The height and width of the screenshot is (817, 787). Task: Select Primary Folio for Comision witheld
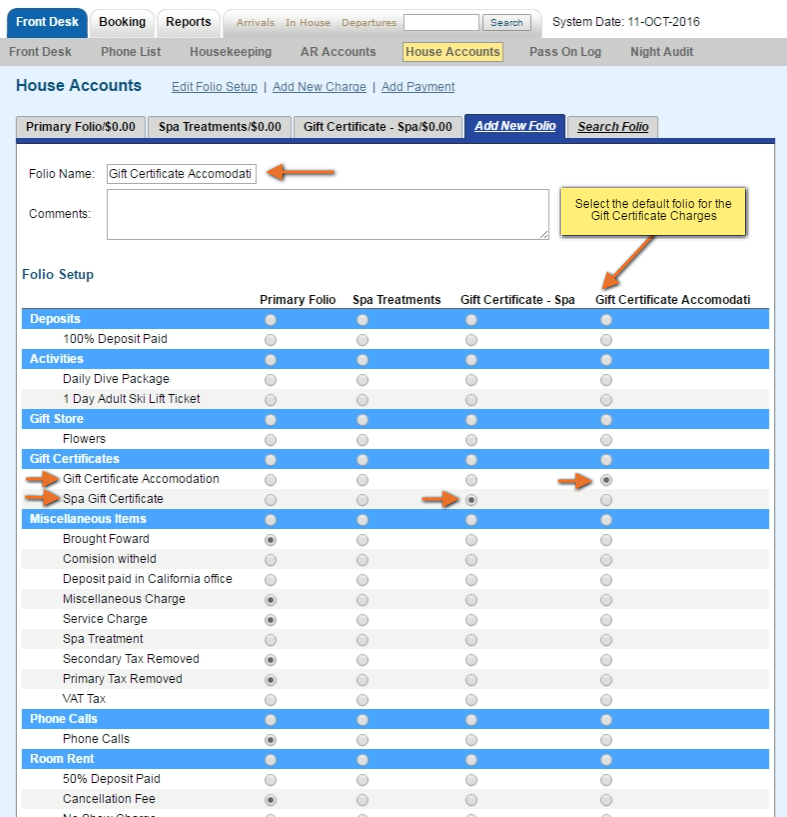point(270,560)
